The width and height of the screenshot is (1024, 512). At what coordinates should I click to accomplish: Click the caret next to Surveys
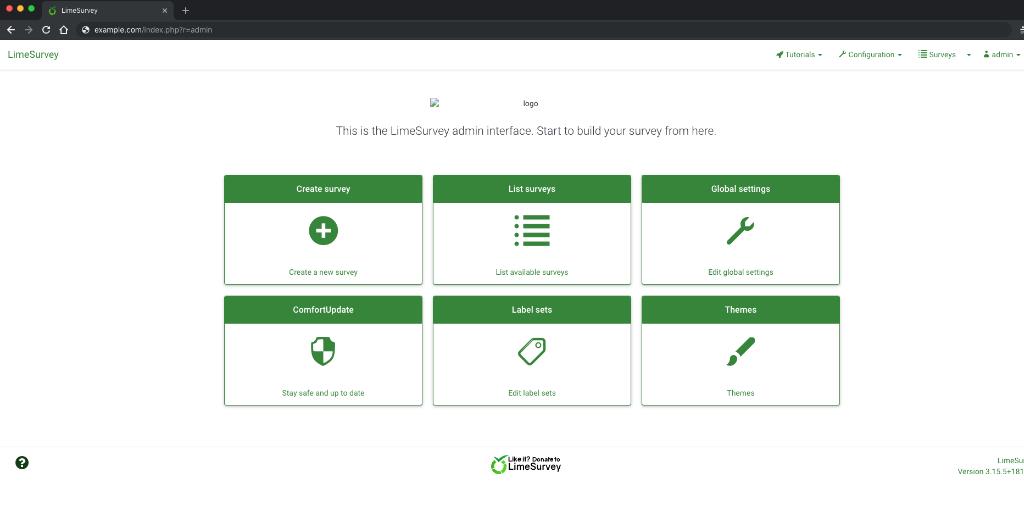point(968,55)
